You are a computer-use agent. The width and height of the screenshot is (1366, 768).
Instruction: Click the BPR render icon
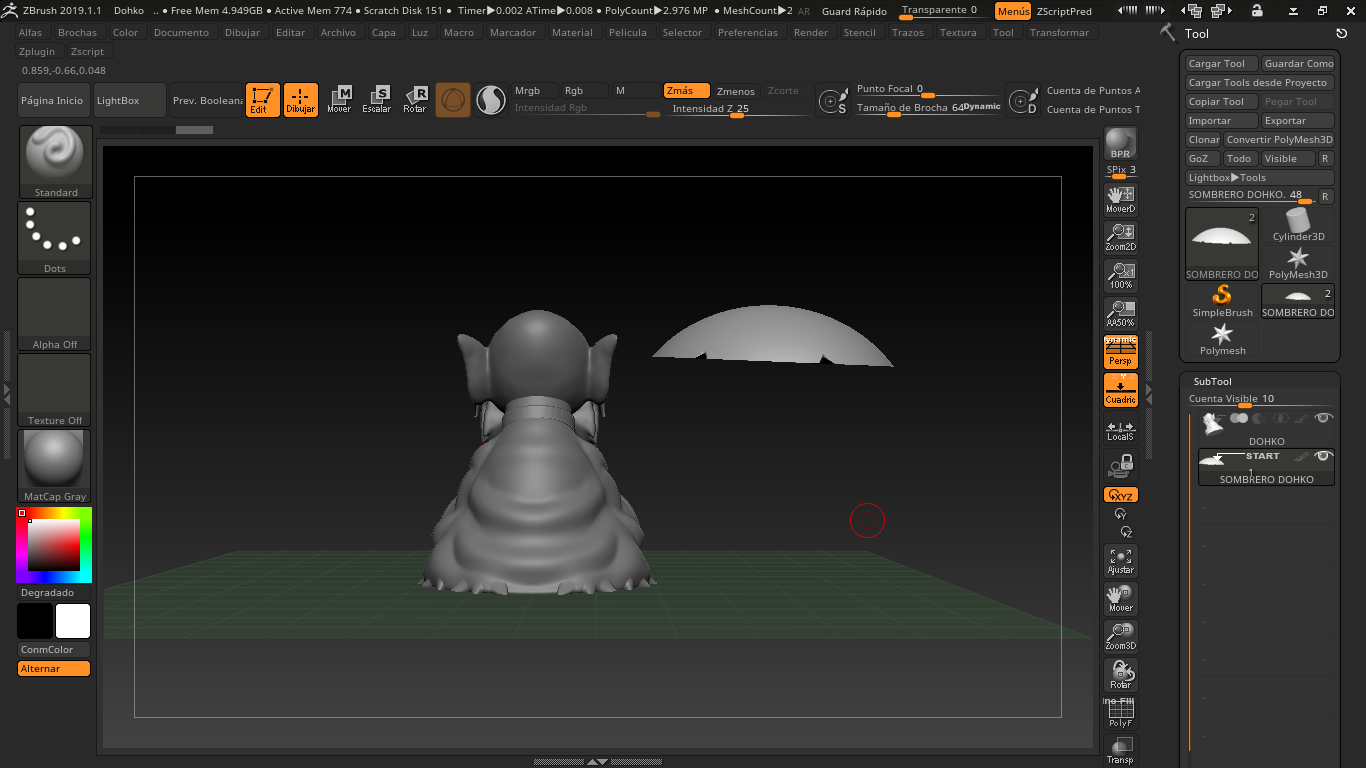point(1120,143)
